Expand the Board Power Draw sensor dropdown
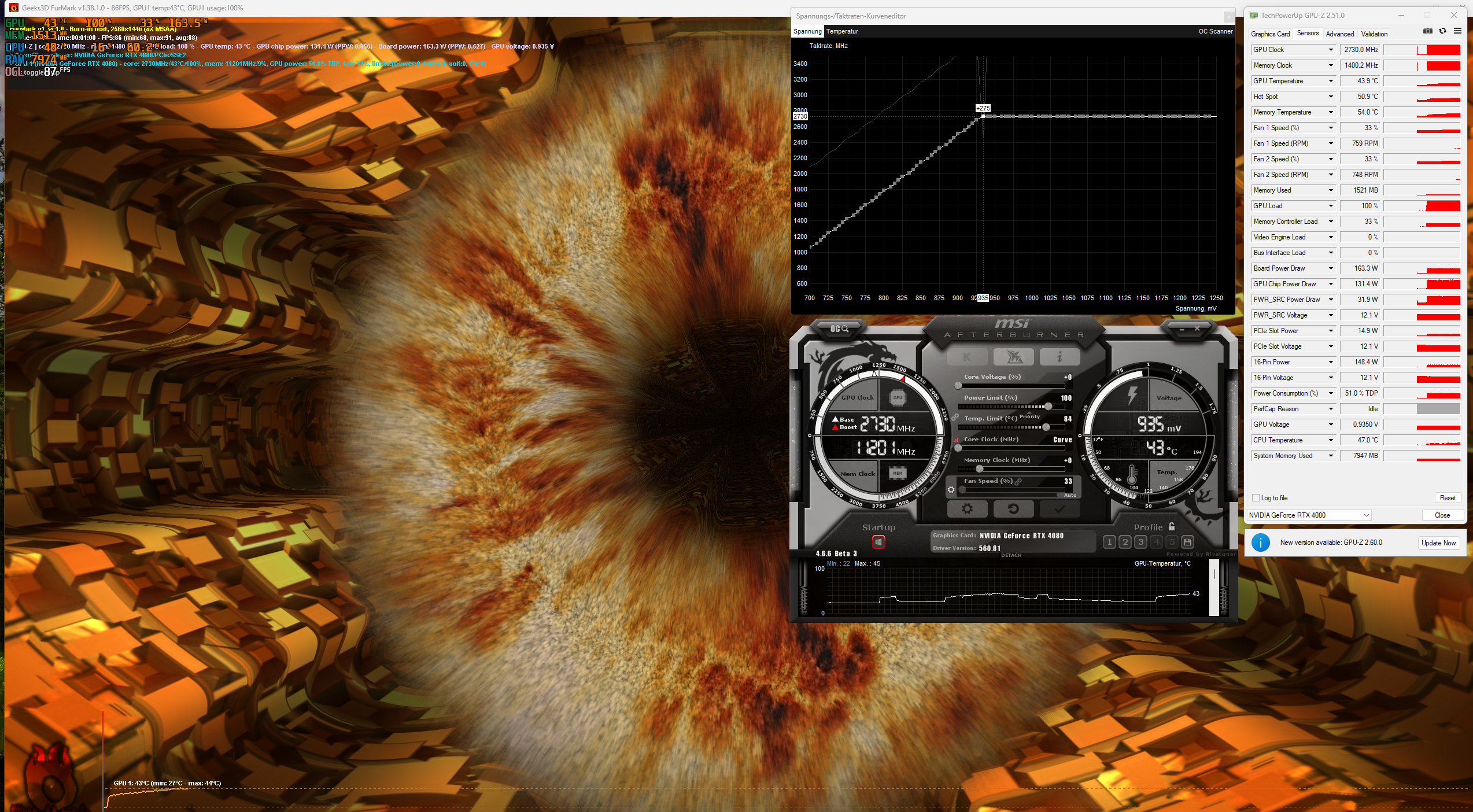 1331,268
